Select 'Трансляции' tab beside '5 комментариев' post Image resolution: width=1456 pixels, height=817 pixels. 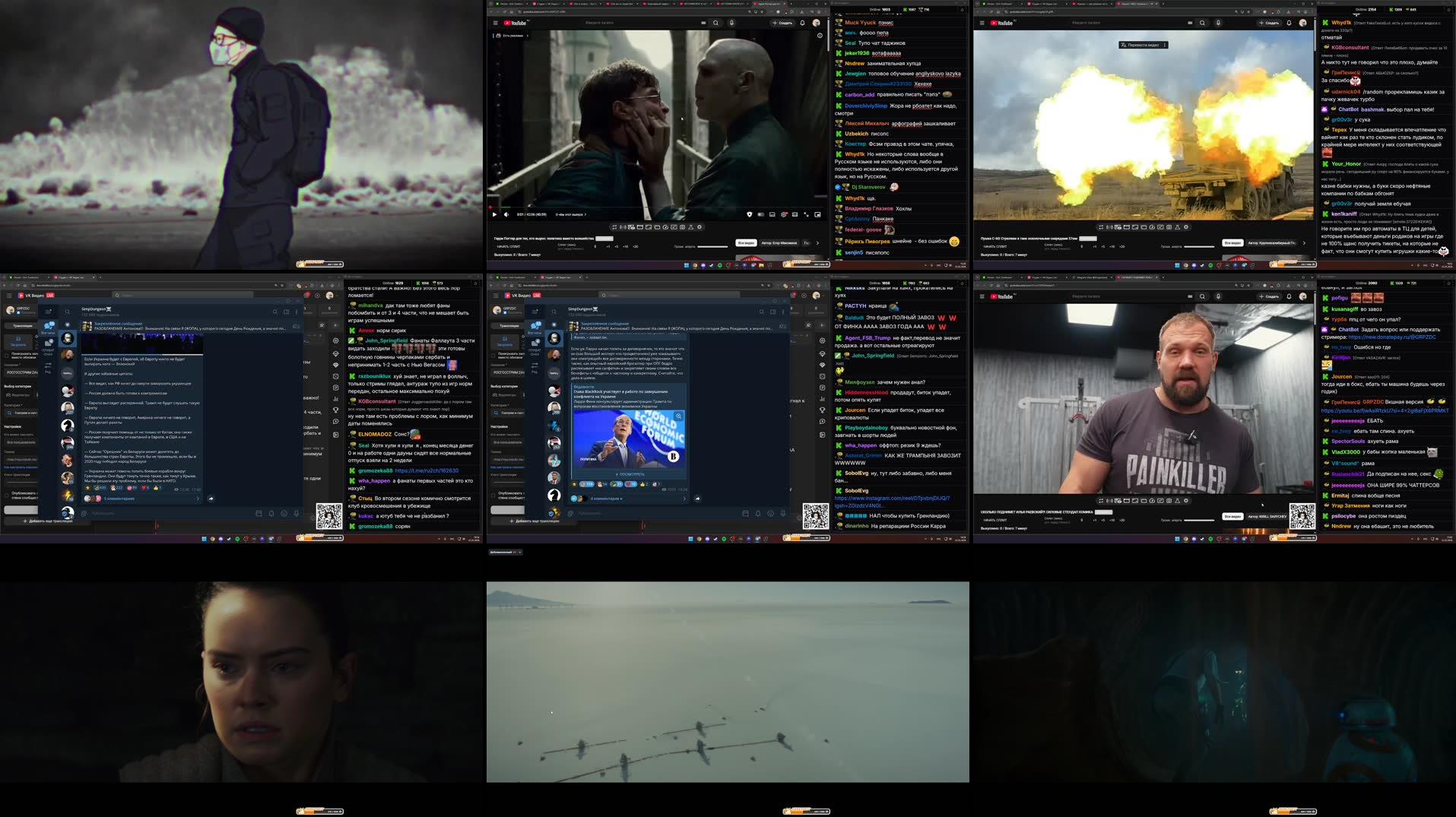pos(22,325)
